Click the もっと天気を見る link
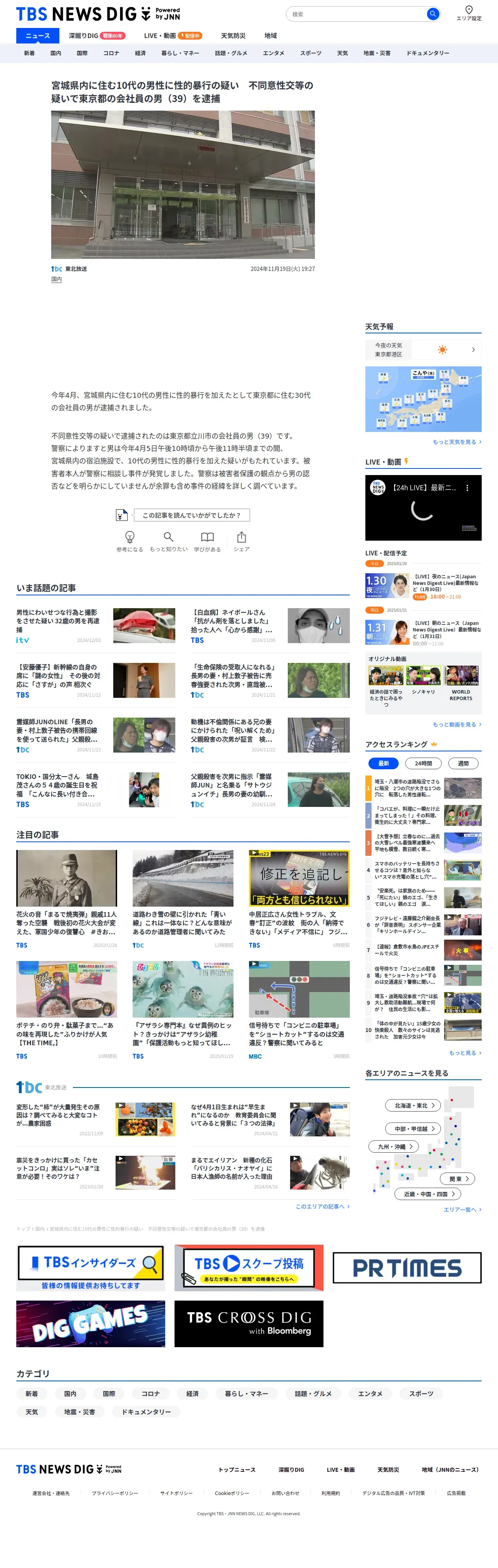The image size is (498, 1568). click(x=456, y=442)
